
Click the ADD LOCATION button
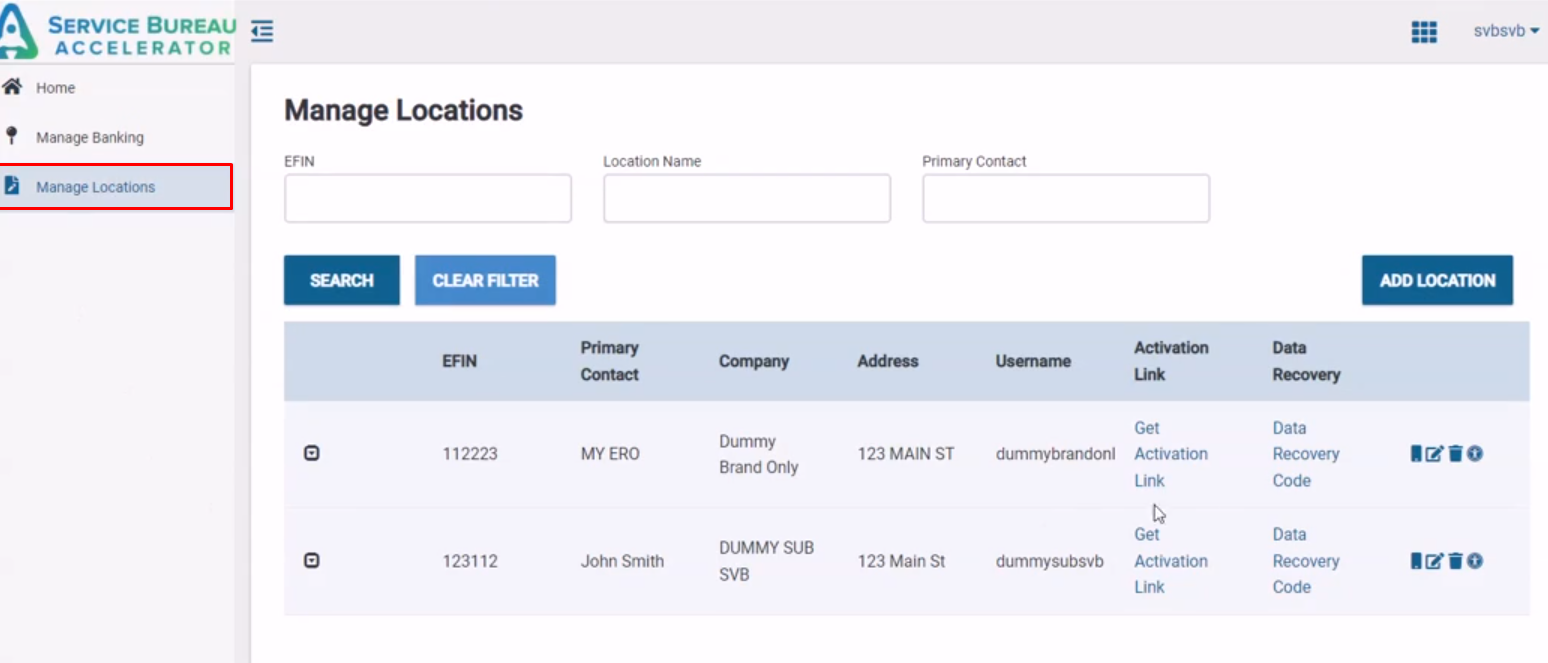click(1437, 281)
